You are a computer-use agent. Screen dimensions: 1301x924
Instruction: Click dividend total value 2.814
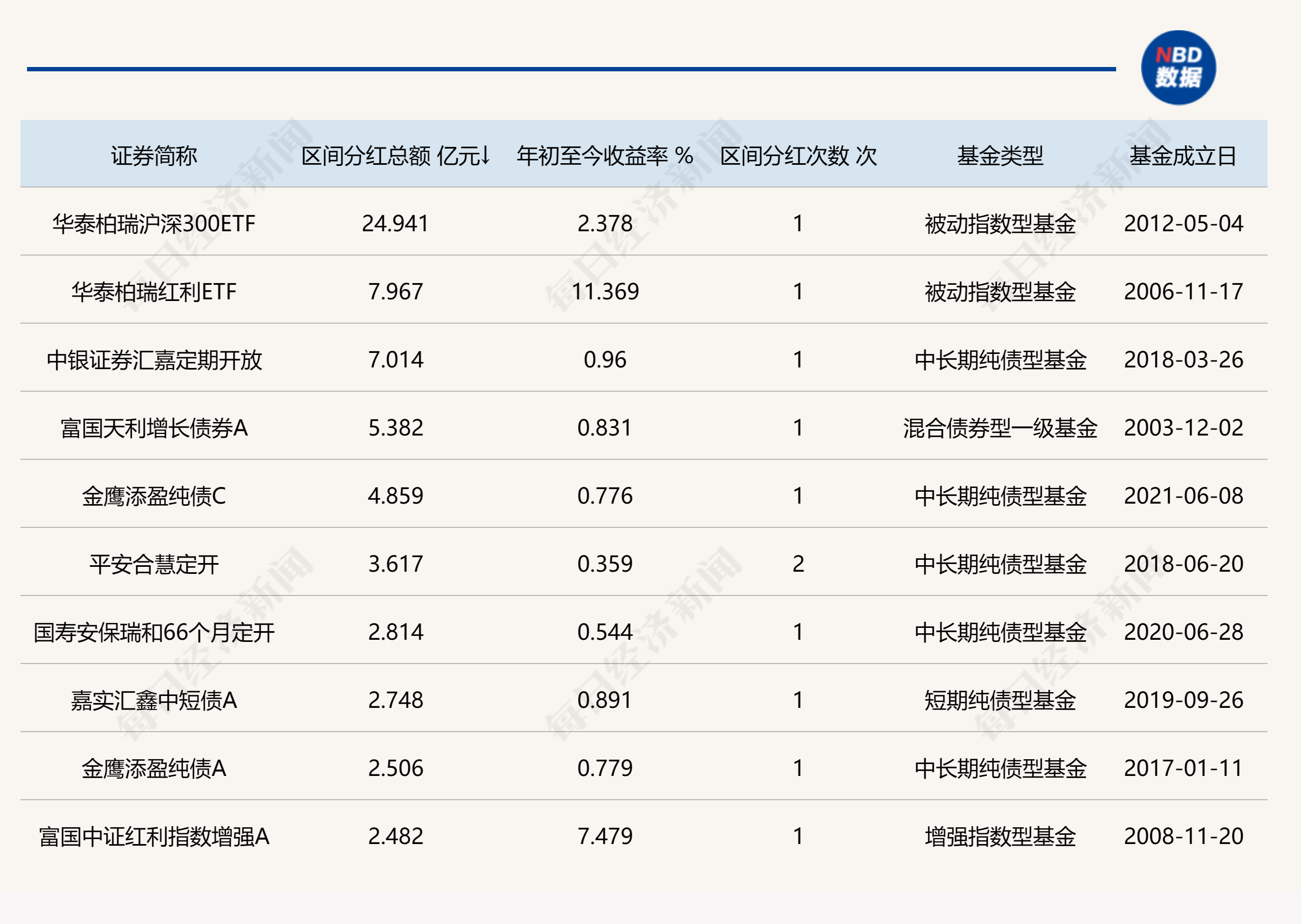click(x=395, y=632)
